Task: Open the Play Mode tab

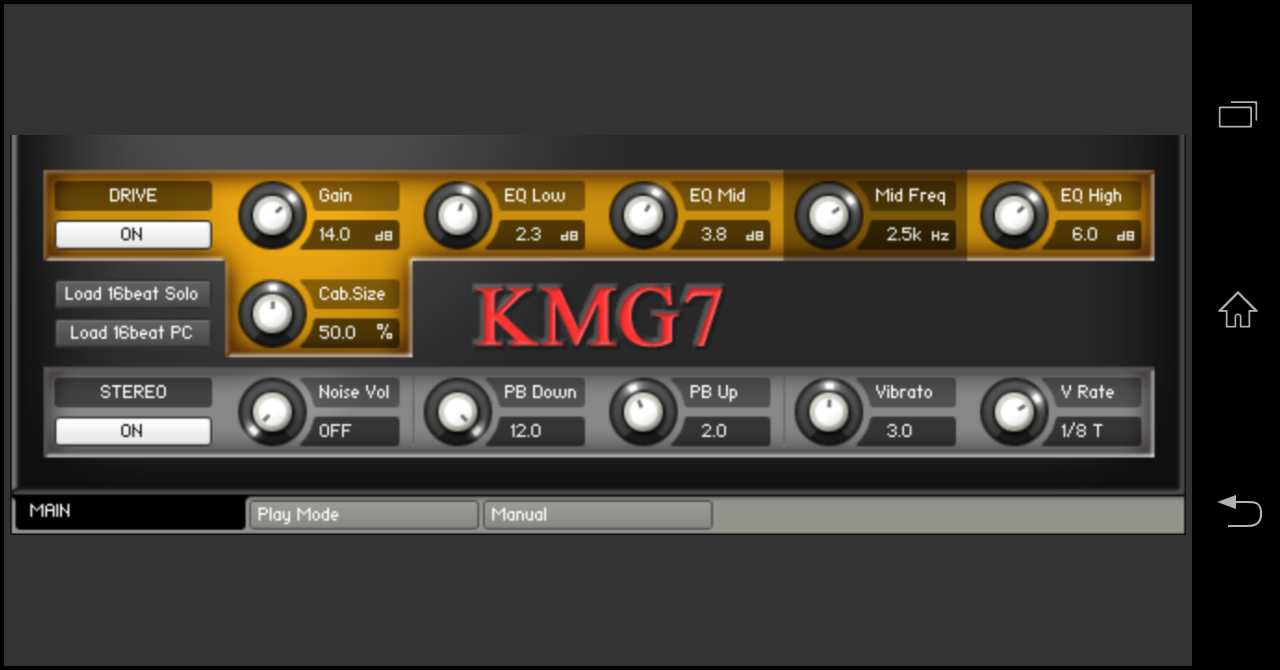Action: tap(363, 515)
